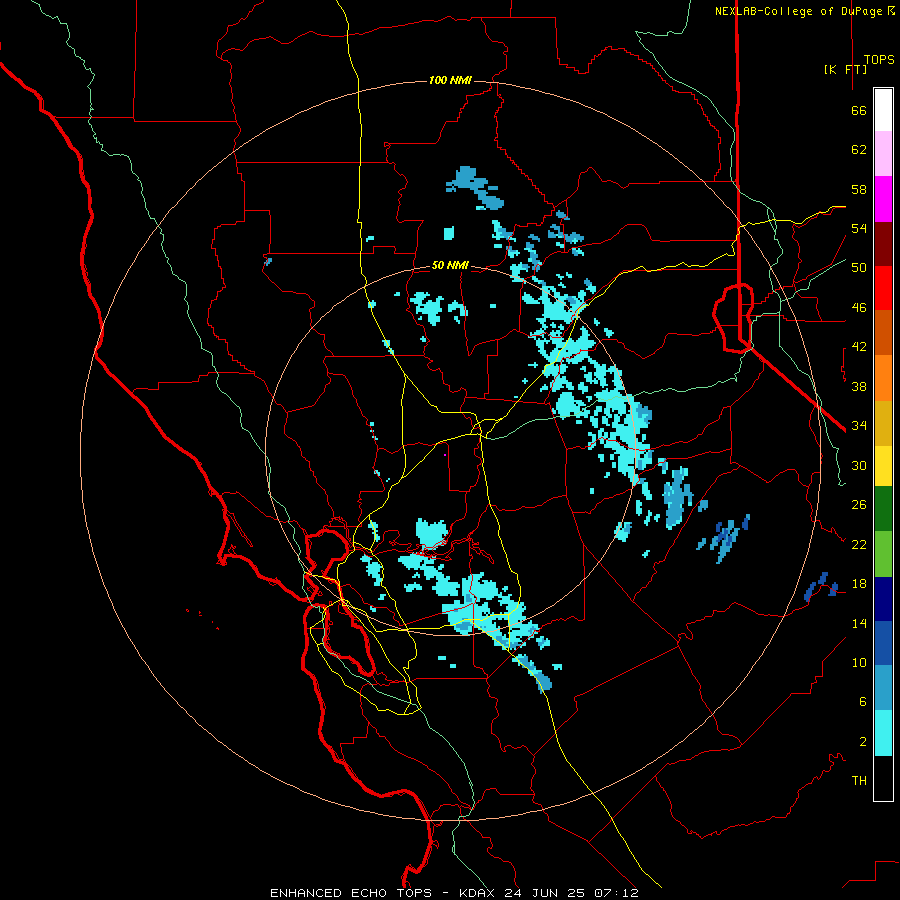900x900 pixels.
Task: Click the 100 NMI range ring label
Action: pos(450,80)
